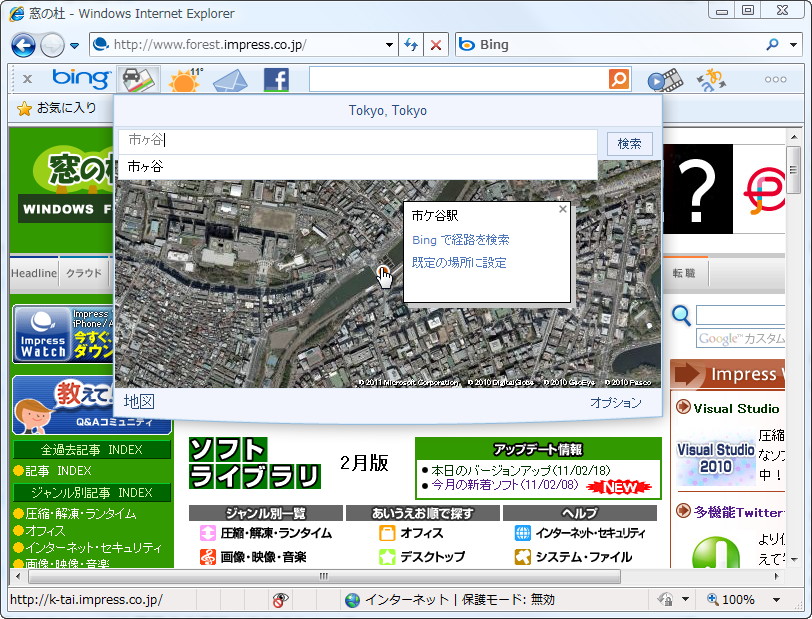Click the blue magnifier icon on the page

pyautogui.click(x=680, y=316)
